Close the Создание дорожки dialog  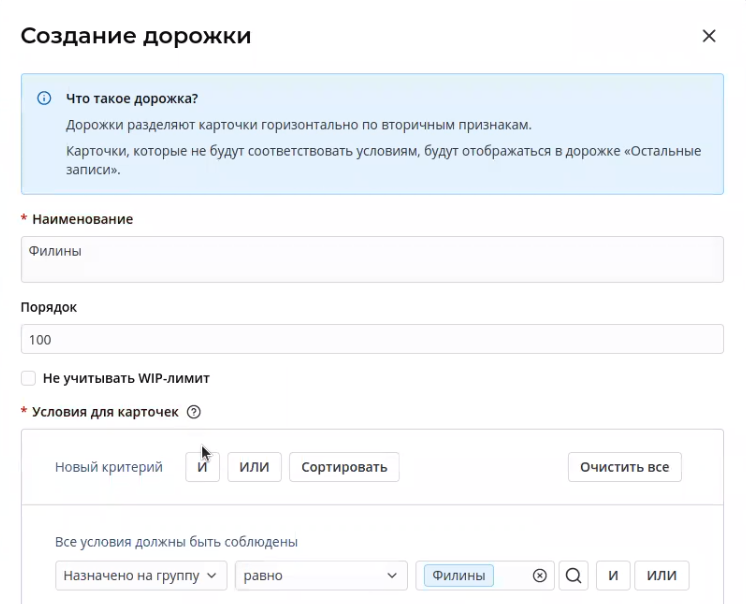[x=709, y=36]
